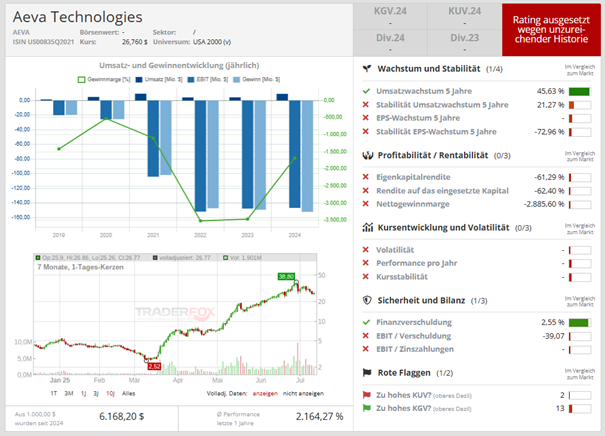This screenshot has width=605, height=436.
Task: Click the Profitabilität / Rentabilität icon
Action: point(368,155)
